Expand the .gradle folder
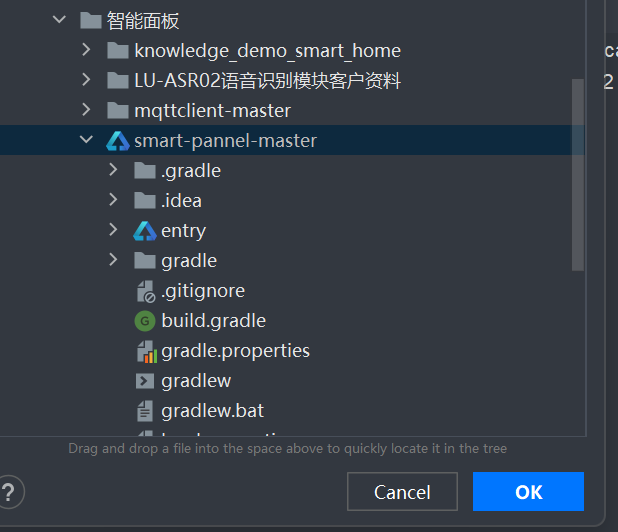This screenshot has width=618, height=532. pos(113,169)
